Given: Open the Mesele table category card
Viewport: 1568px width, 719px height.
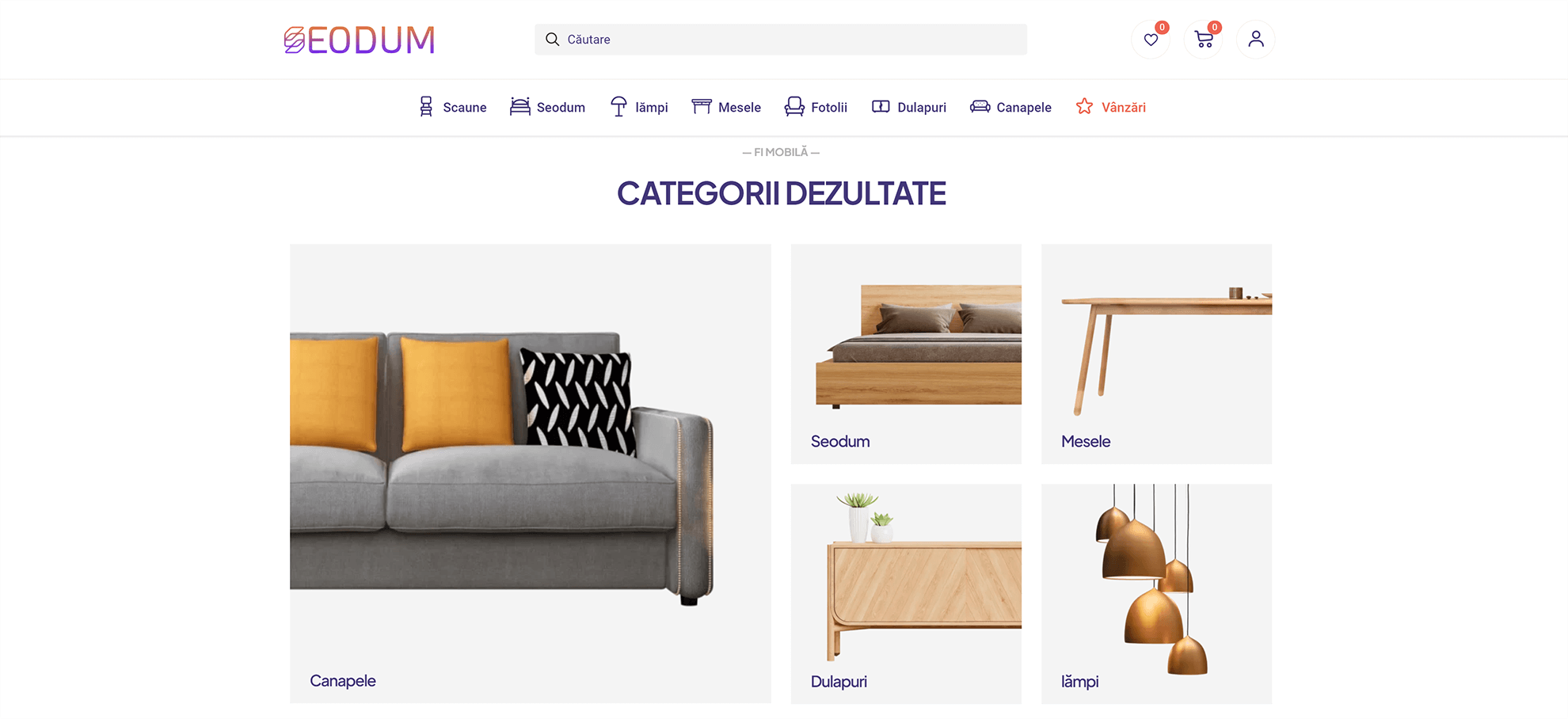Looking at the screenshot, I should coord(1156,354).
